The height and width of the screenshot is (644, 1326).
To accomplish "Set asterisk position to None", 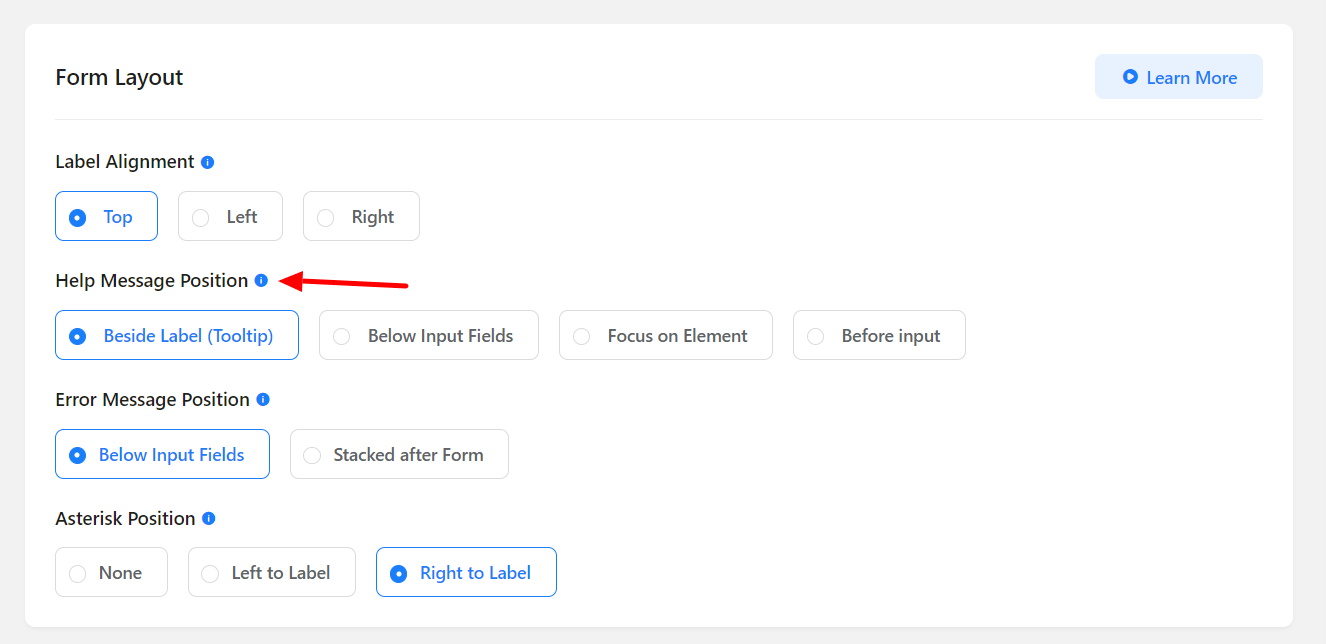I will pyautogui.click(x=111, y=574).
